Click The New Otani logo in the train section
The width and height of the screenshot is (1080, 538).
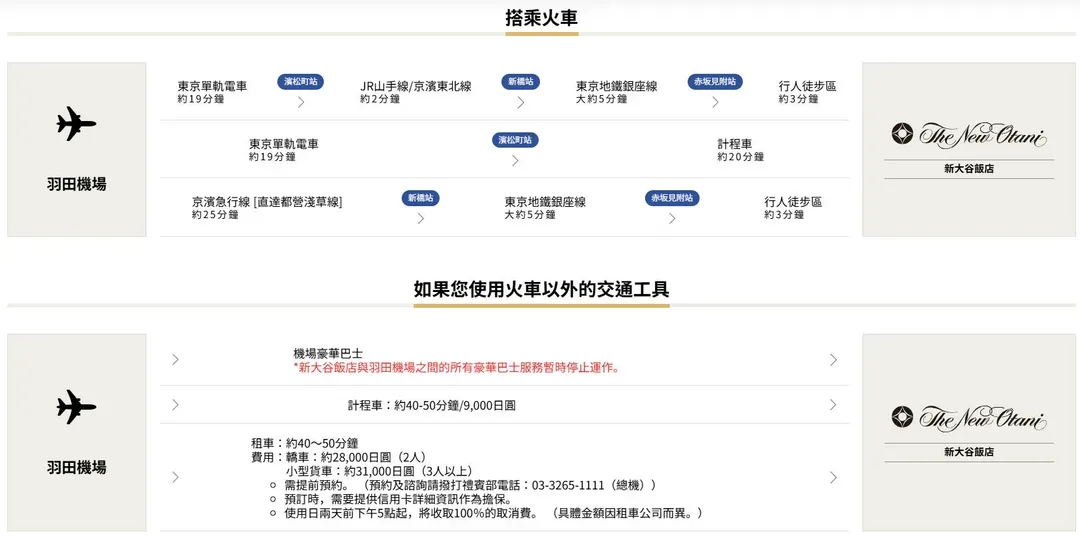pos(968,135)
